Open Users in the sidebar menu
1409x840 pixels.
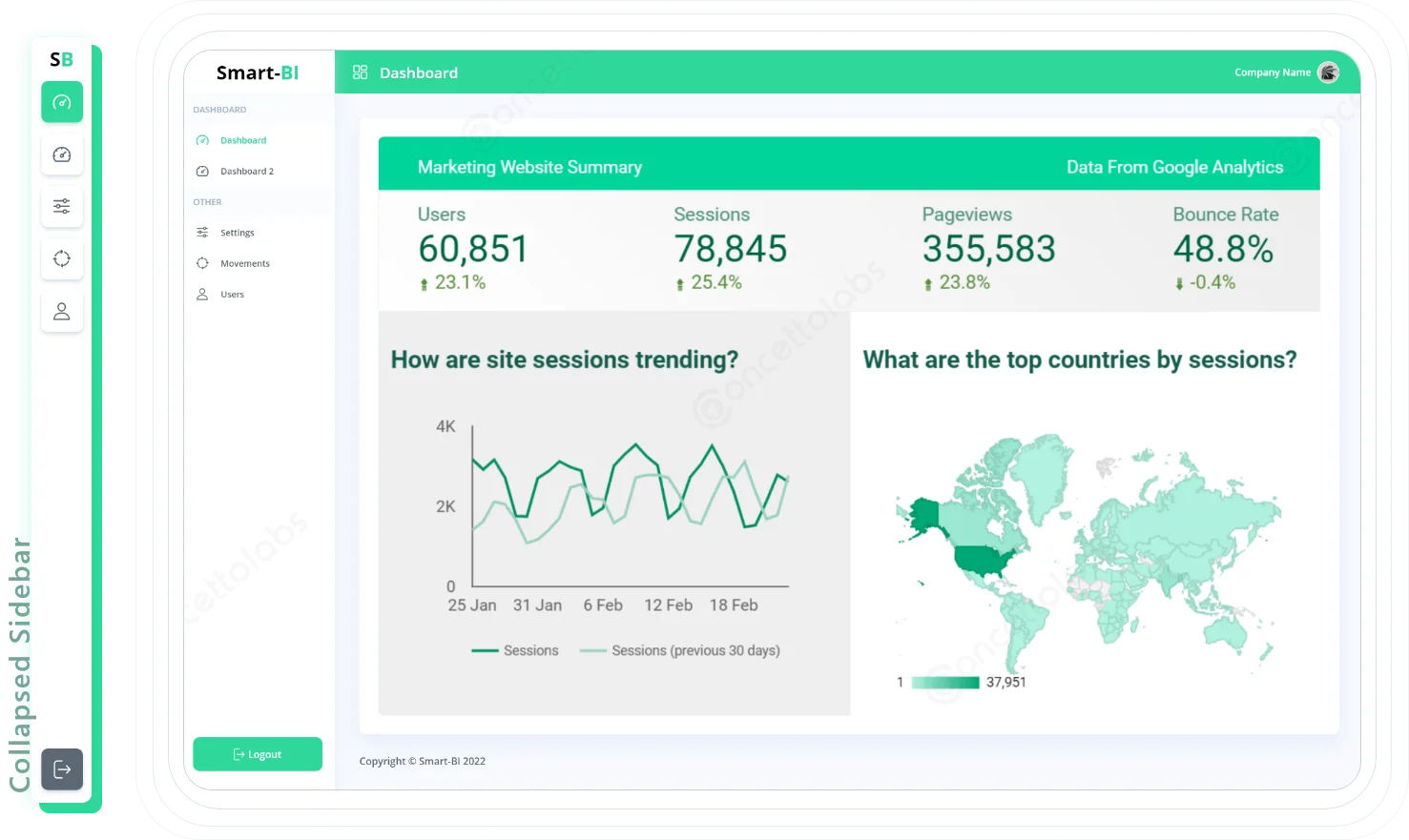[x=232, y=295]
